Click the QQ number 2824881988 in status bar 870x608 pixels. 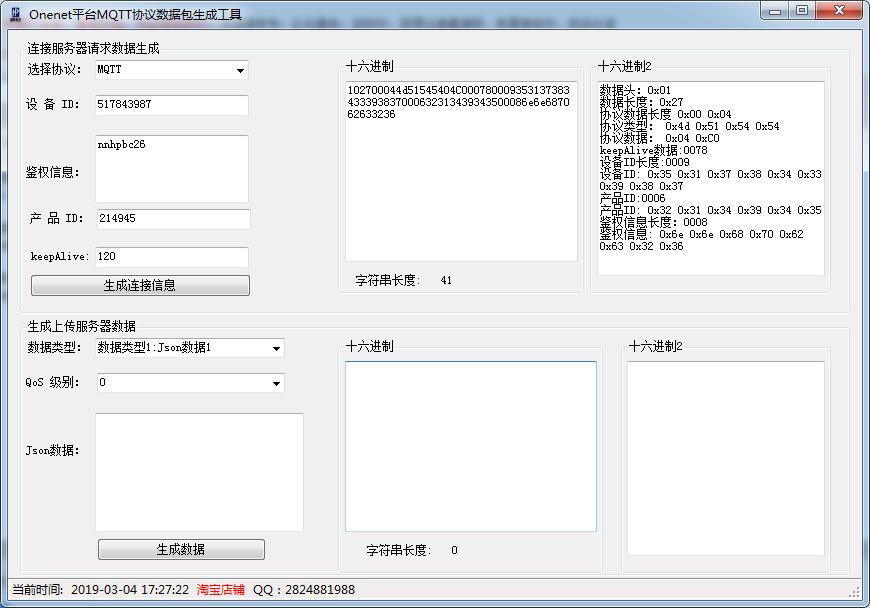tap(320, 589)
